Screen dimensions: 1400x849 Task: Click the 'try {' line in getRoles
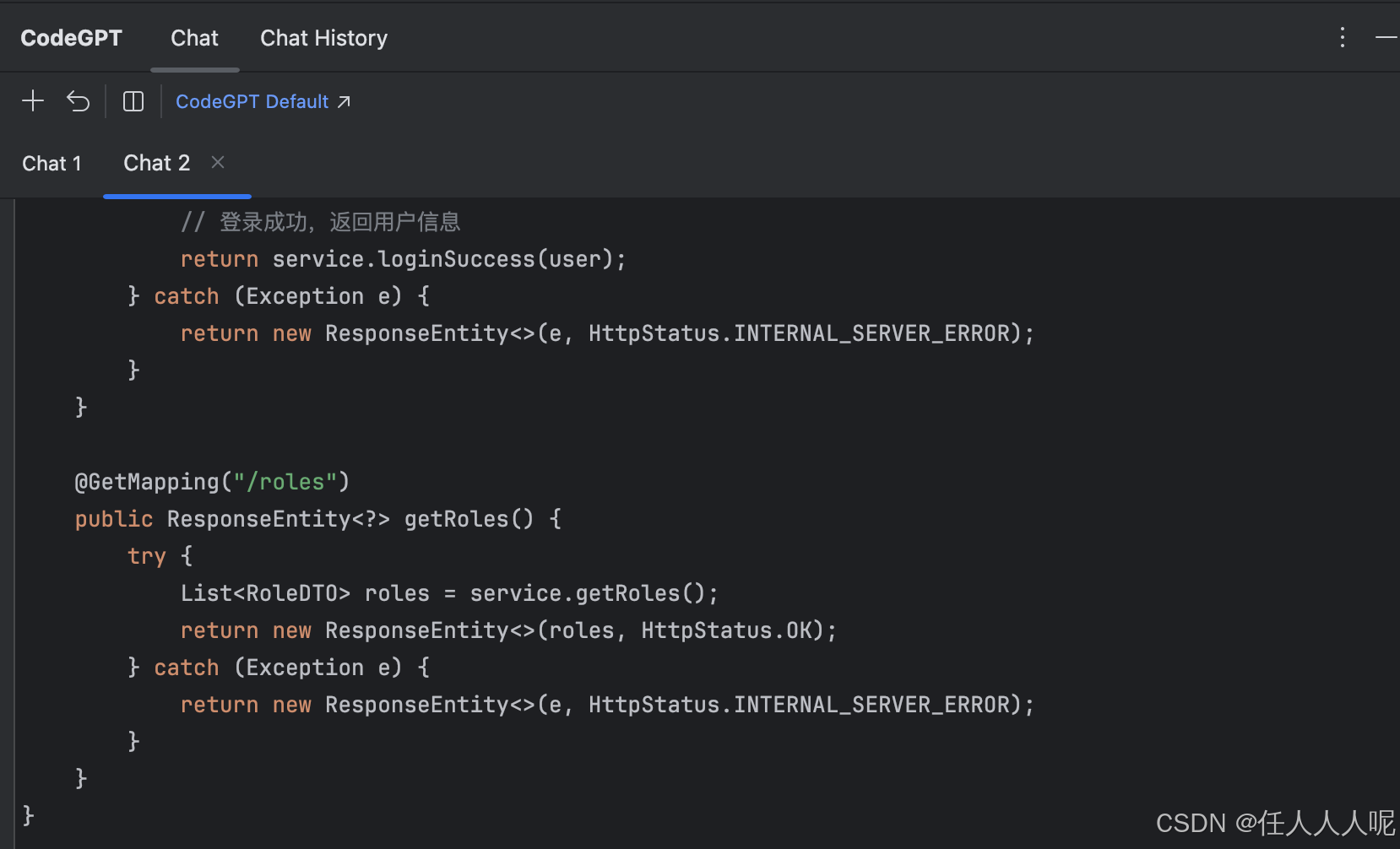click(x=160, y=556)
